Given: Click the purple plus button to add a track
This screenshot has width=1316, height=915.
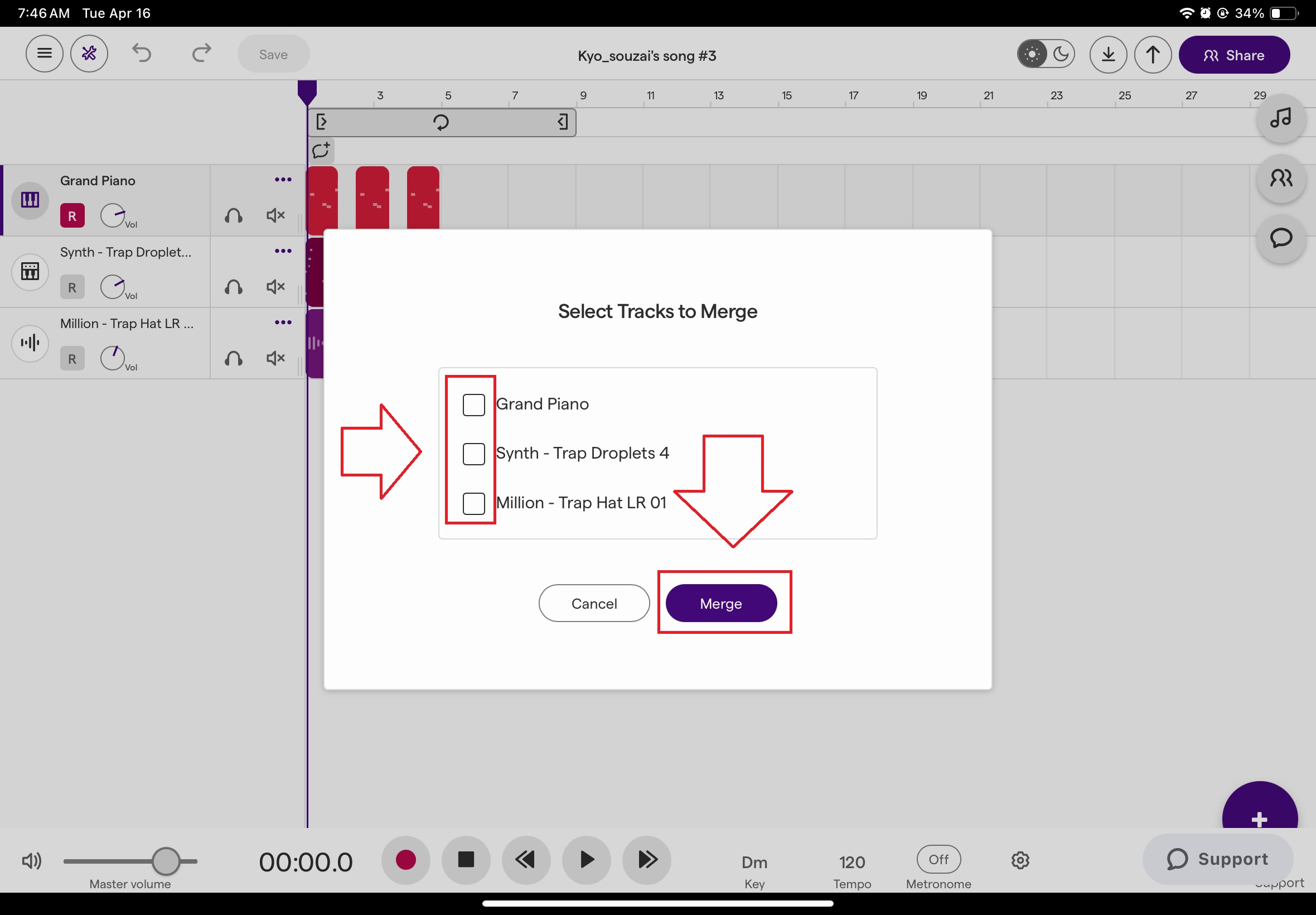Looking at the screenshot, I should [x=1260, y=818].
